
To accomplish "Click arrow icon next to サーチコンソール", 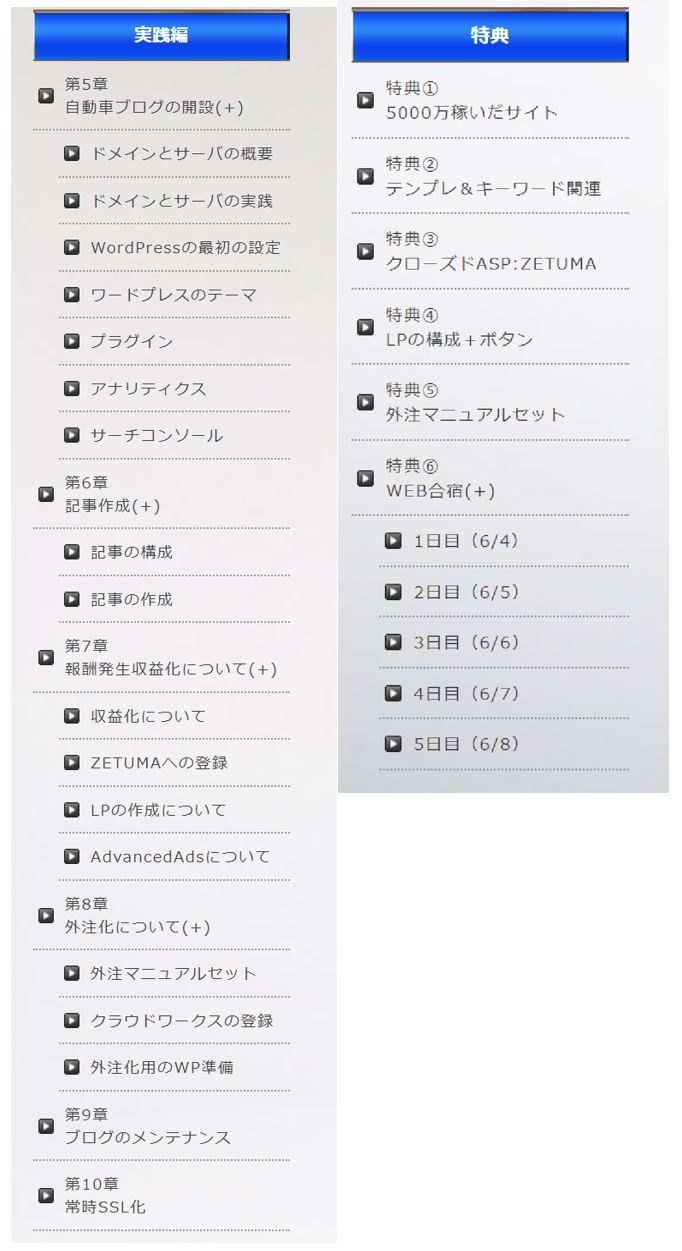I will [72, 435].
